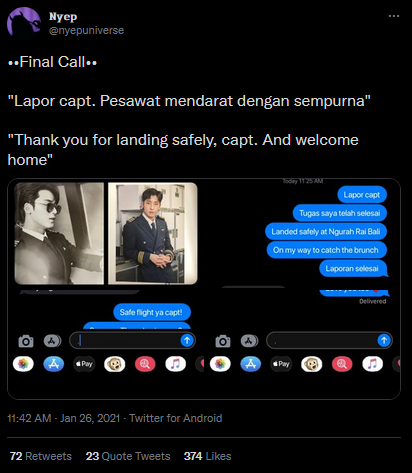The height and width of the screenshot is (473, 412).
Task: Open the black-and-white pilot photo
Action: [59, 233]
